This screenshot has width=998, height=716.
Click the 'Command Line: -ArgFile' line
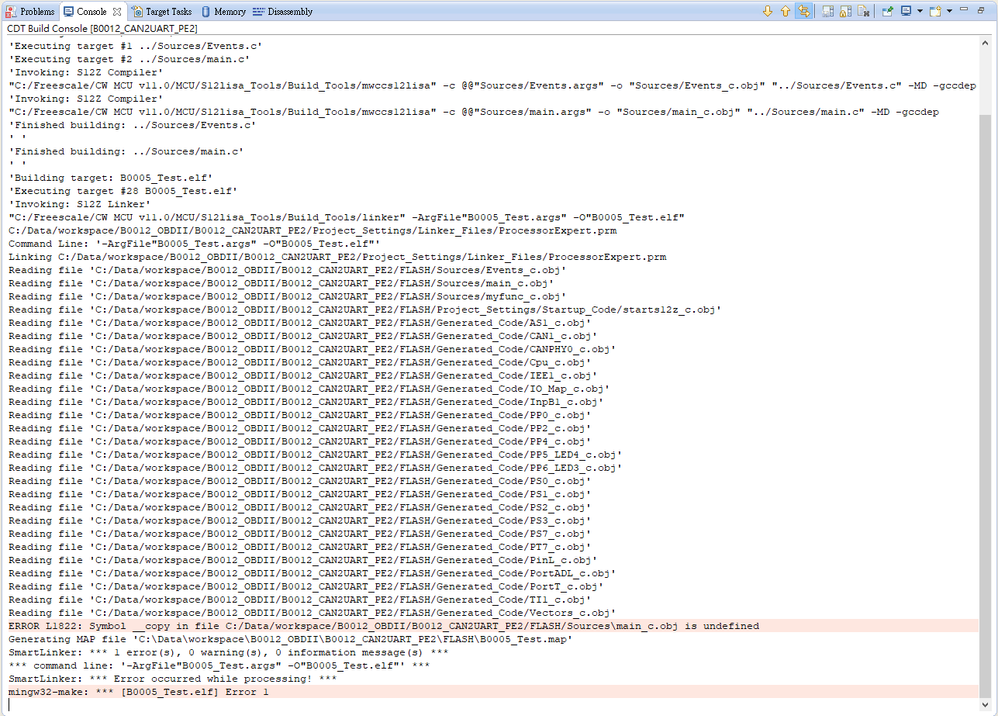point(194,244)
